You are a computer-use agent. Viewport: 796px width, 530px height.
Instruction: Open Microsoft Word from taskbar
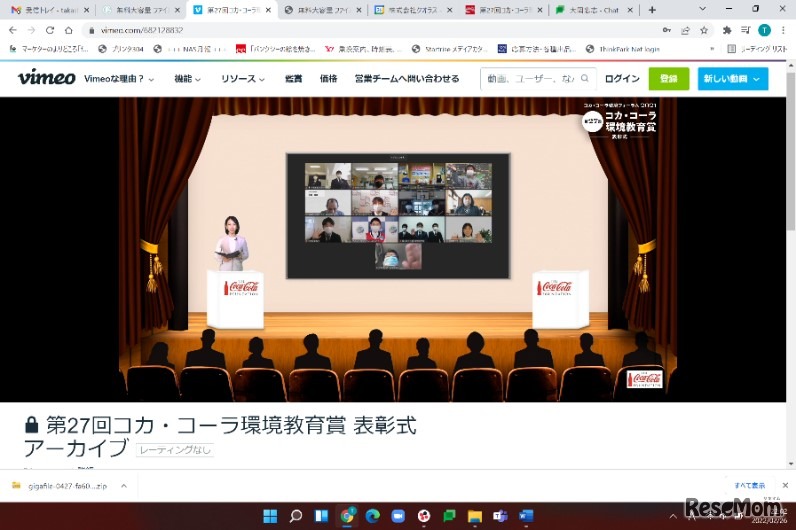pos(526,516)
